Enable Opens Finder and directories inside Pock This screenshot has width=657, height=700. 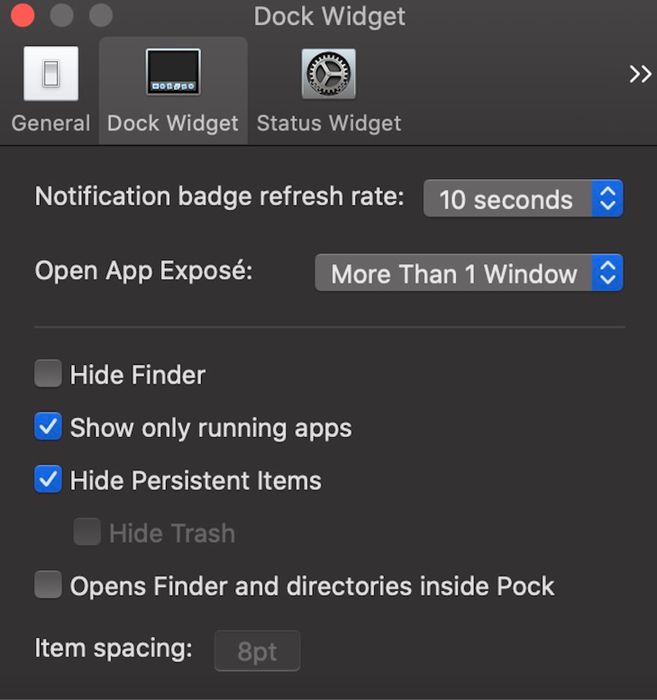48,585
